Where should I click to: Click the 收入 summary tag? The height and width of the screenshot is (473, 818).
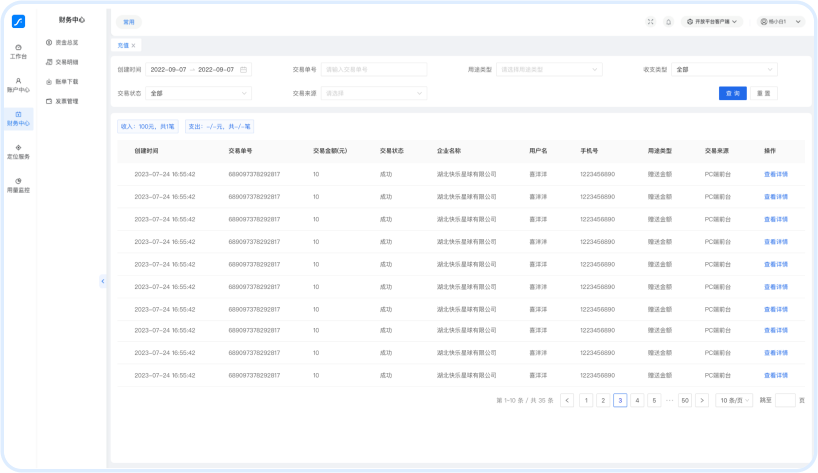[148, 126]
